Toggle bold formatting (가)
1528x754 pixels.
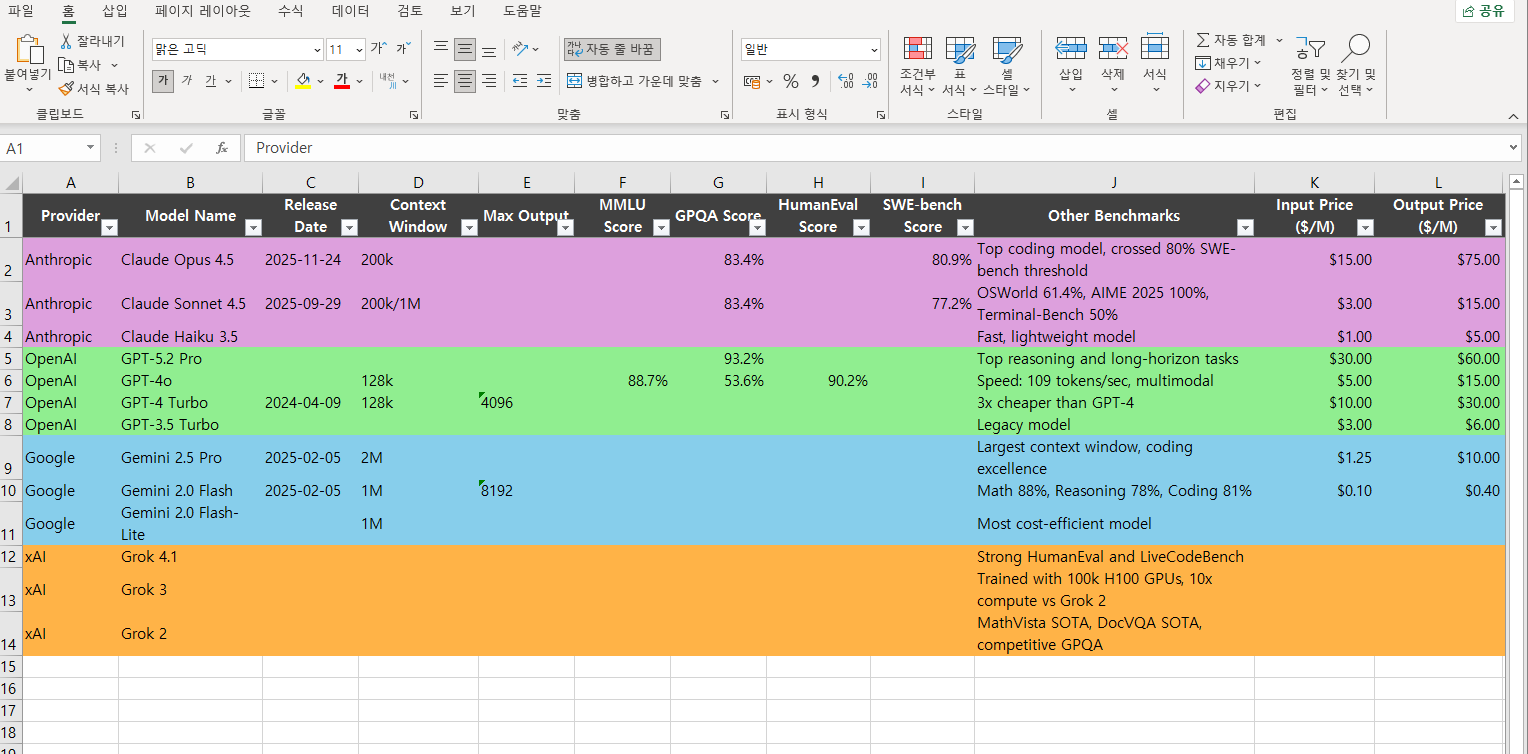point(163,81)
